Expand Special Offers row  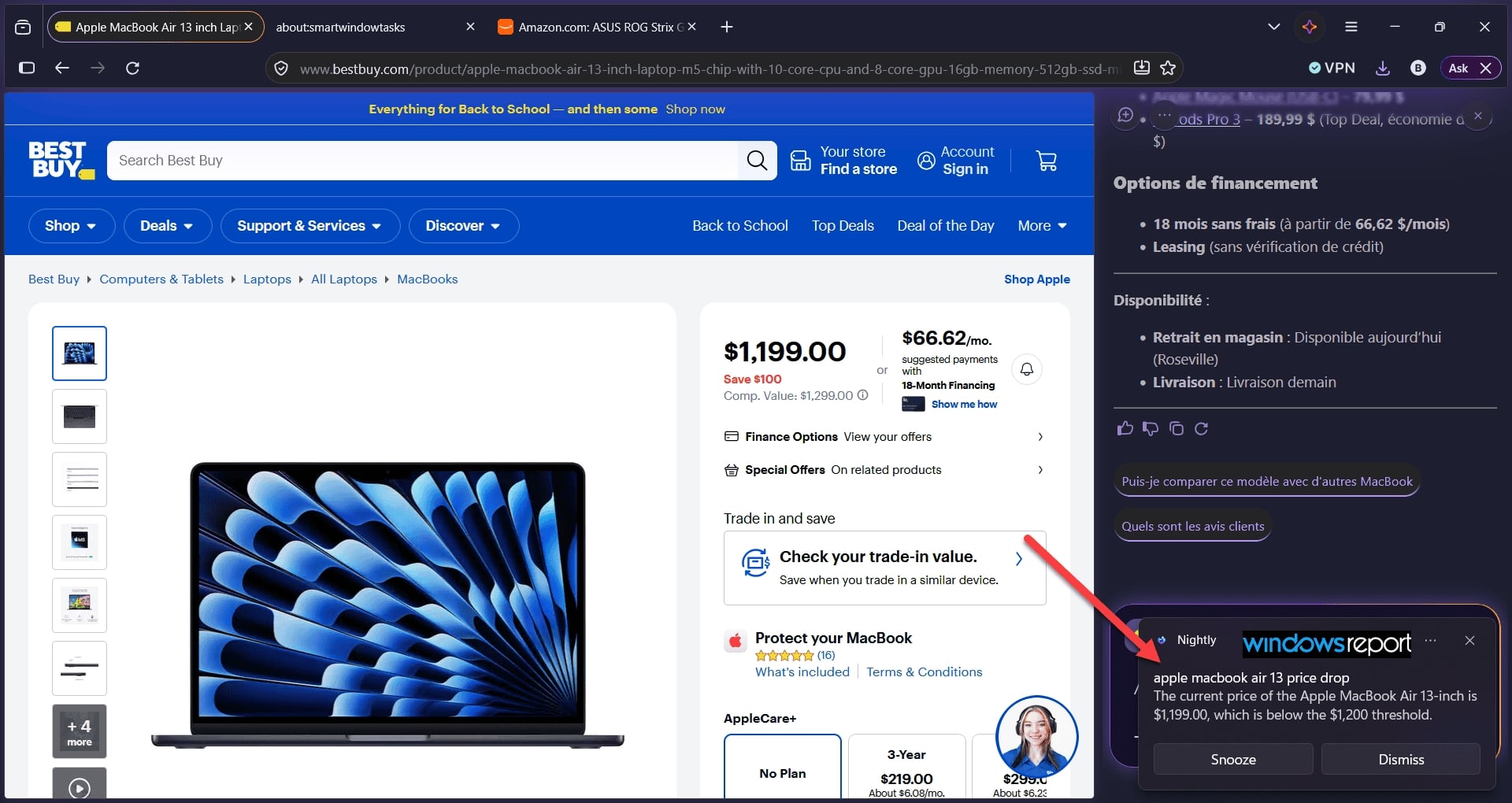[884, 470]
